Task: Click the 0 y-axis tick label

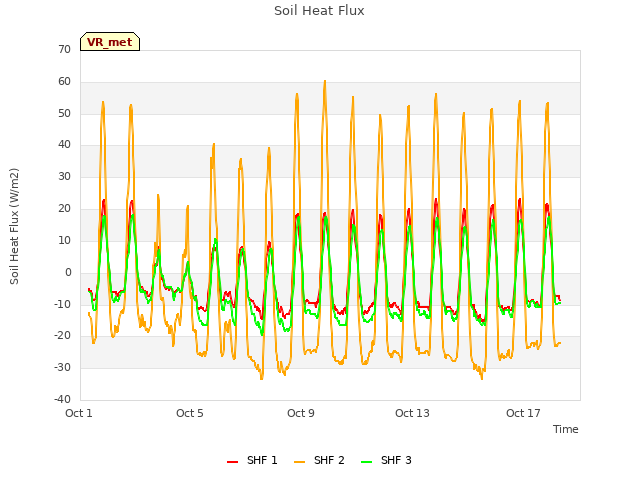Action: [68, 272]
